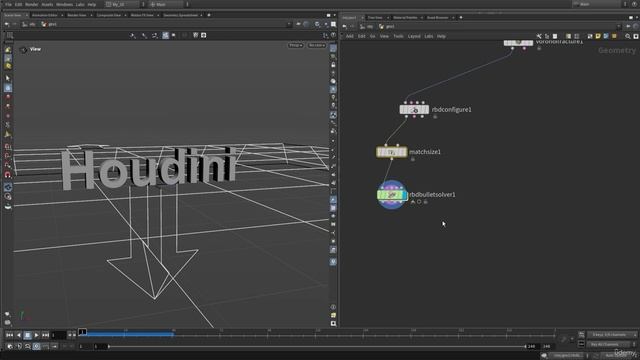Image resolution: width=640 pixels, height=360 pixels.
Task: Click the lock icon in viewport display toolbar
Action: point(333,65)
